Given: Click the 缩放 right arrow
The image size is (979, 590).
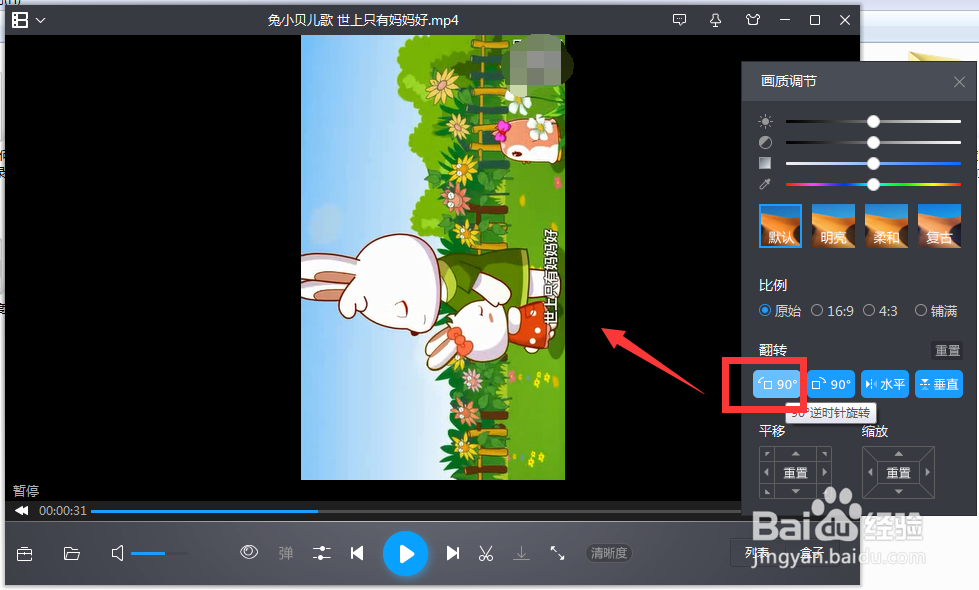Looking at the screenshot, I should [928, 473].
